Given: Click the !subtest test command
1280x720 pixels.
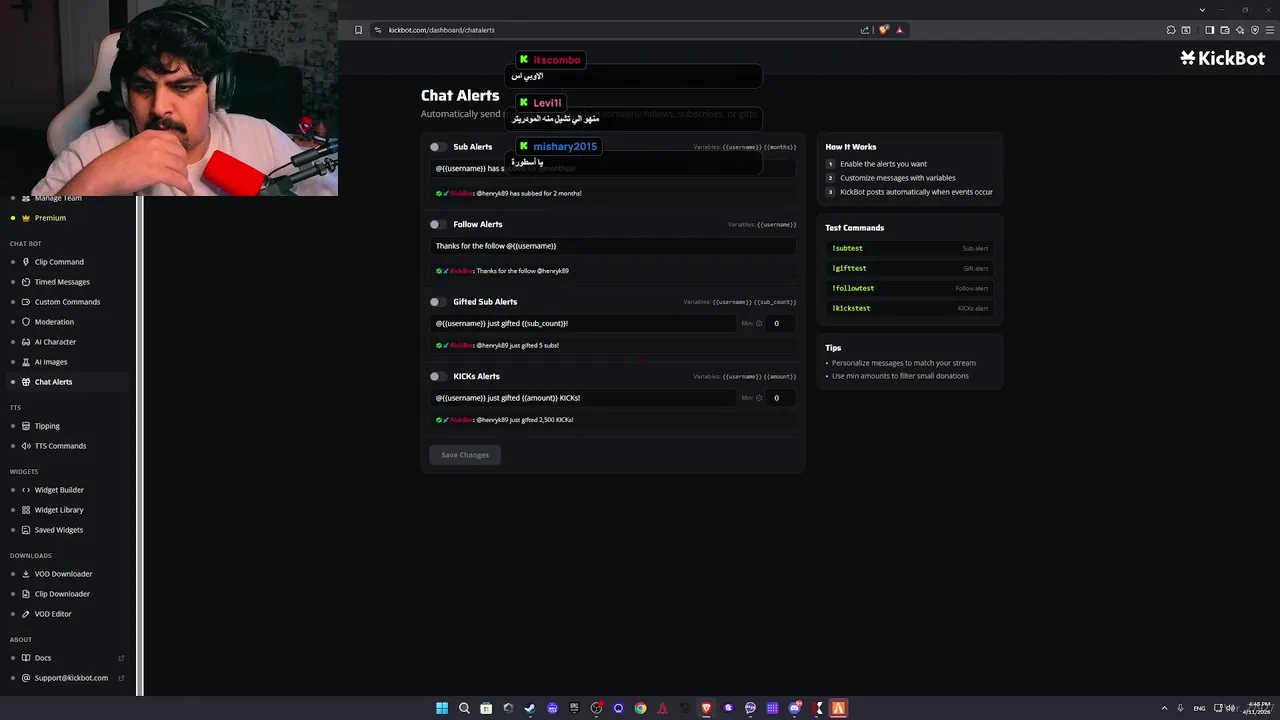Looking at the screenshot, I should 909,248.
